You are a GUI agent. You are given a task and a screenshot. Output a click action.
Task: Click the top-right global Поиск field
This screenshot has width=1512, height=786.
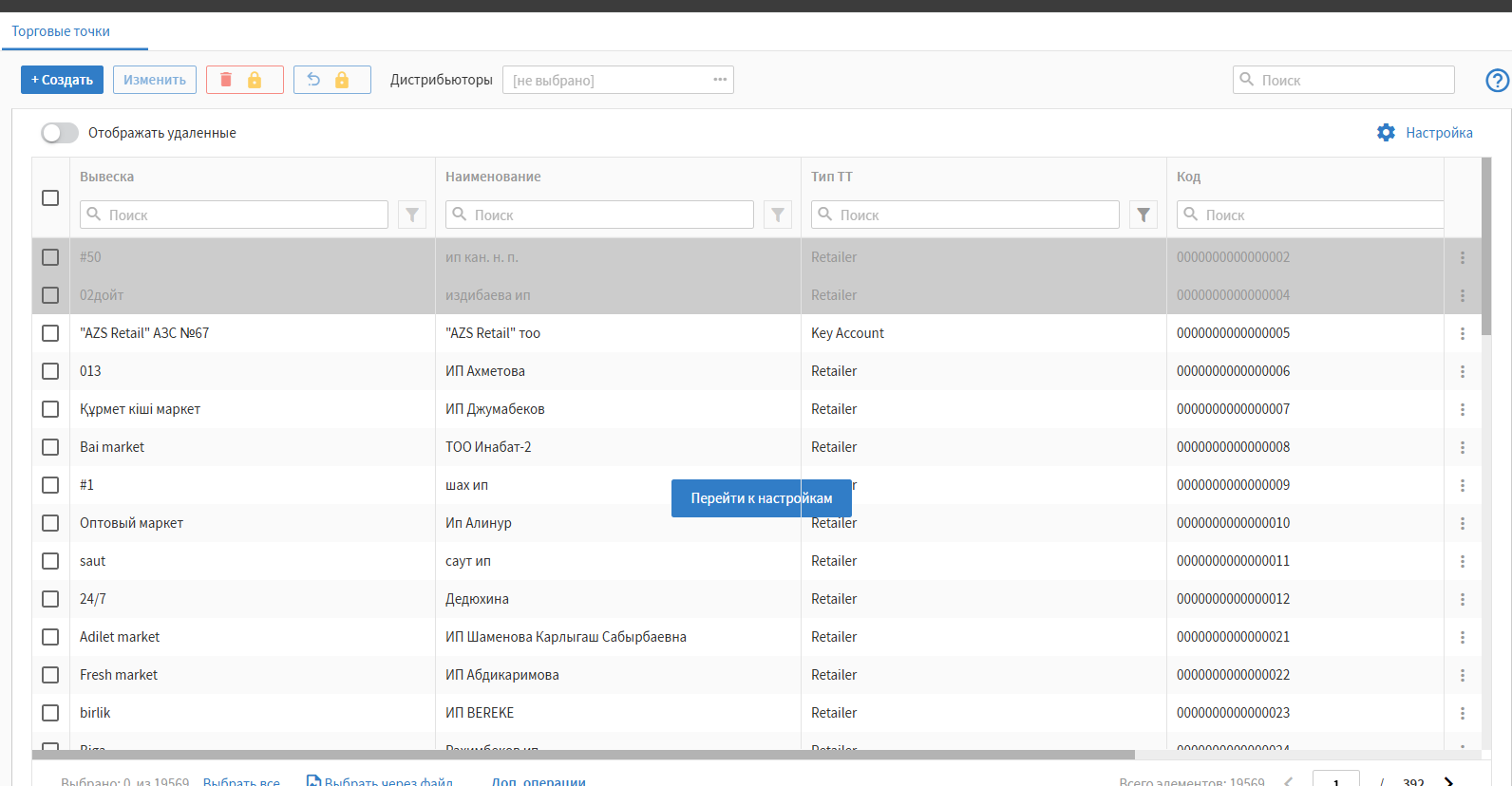(x=1344, y=80)
